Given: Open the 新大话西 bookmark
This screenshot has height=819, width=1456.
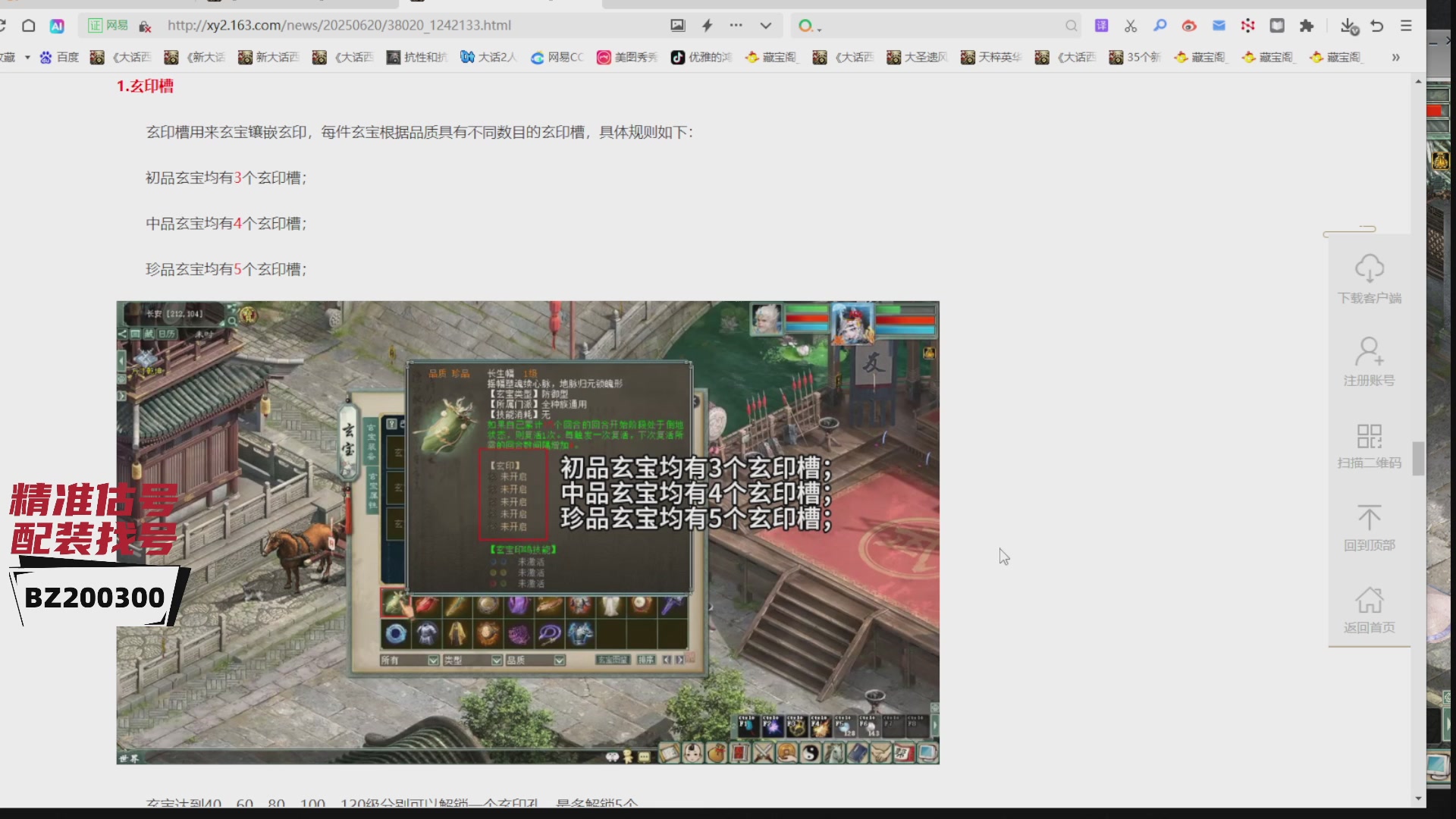Looking at the screenshot, I should pos(268,57).
